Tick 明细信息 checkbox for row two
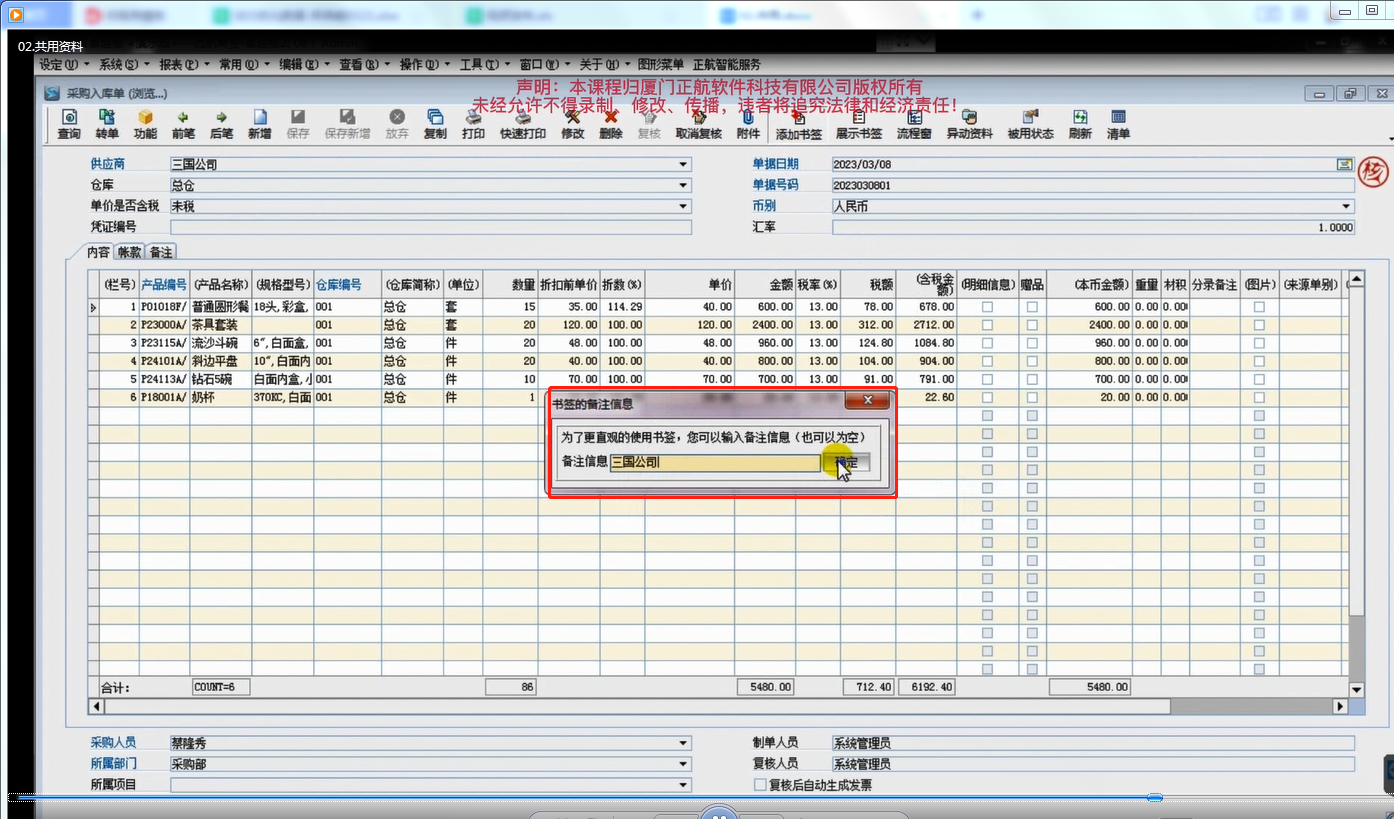1394x819 pixels. [987, 326]
